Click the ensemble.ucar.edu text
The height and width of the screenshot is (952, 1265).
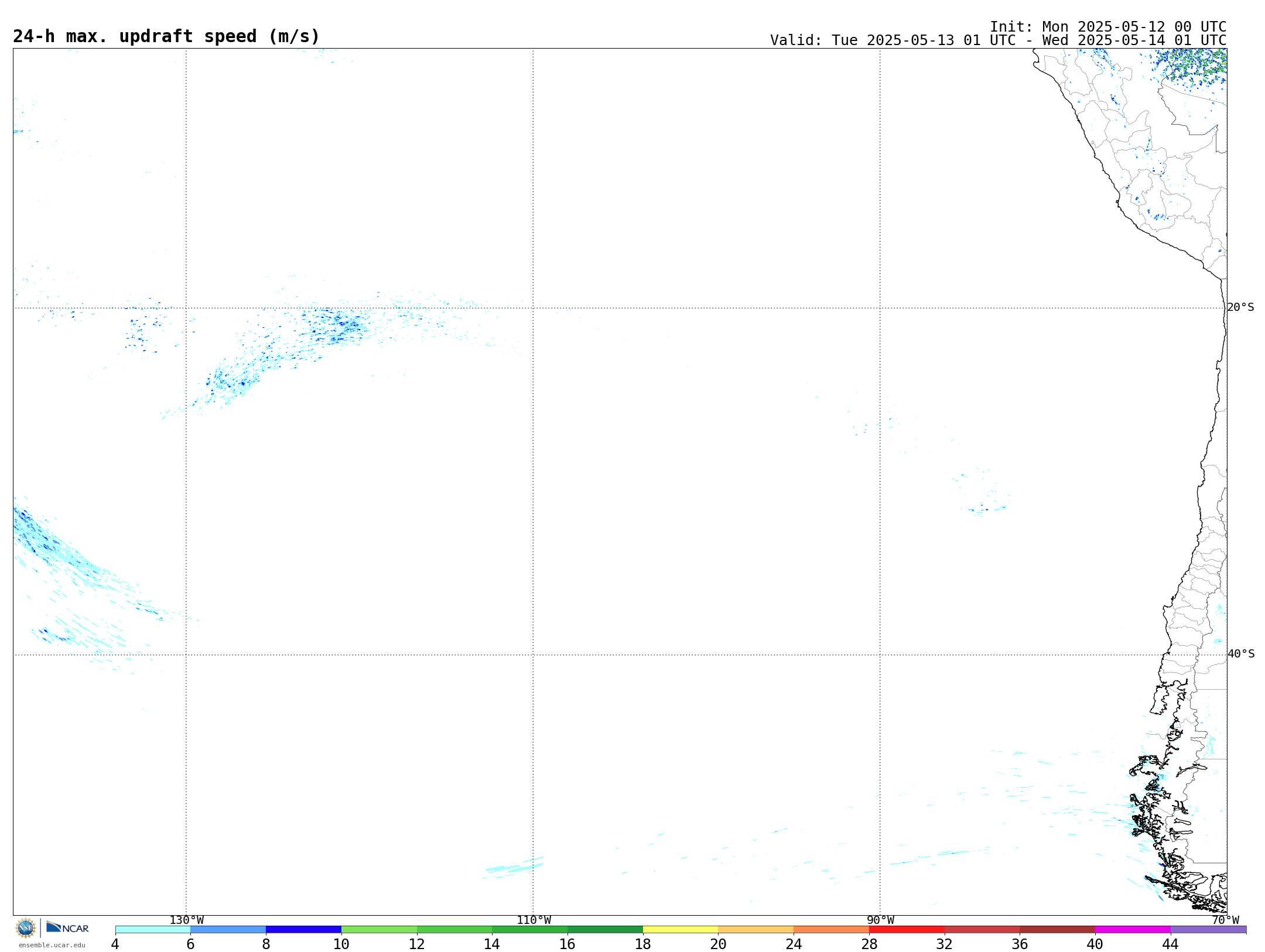click(52, 945)
